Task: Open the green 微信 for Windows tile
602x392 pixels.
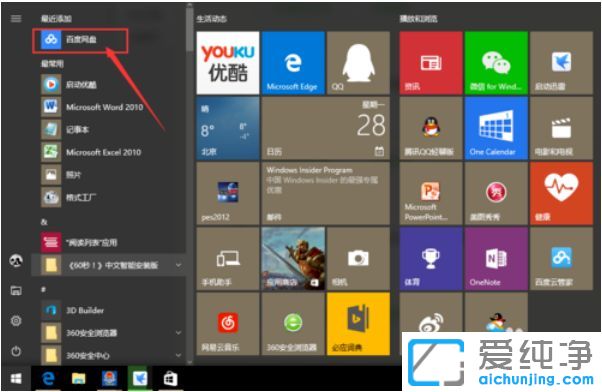Action: pos(496,63)
